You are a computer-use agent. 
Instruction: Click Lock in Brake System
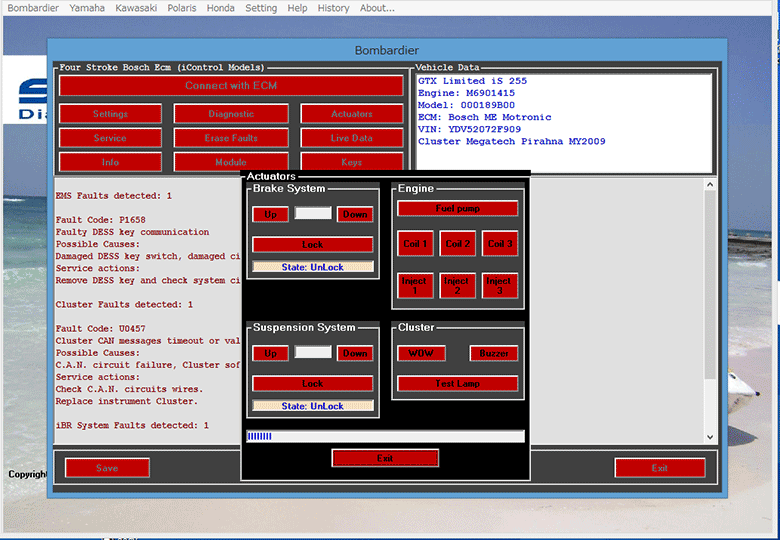(312, 245)
